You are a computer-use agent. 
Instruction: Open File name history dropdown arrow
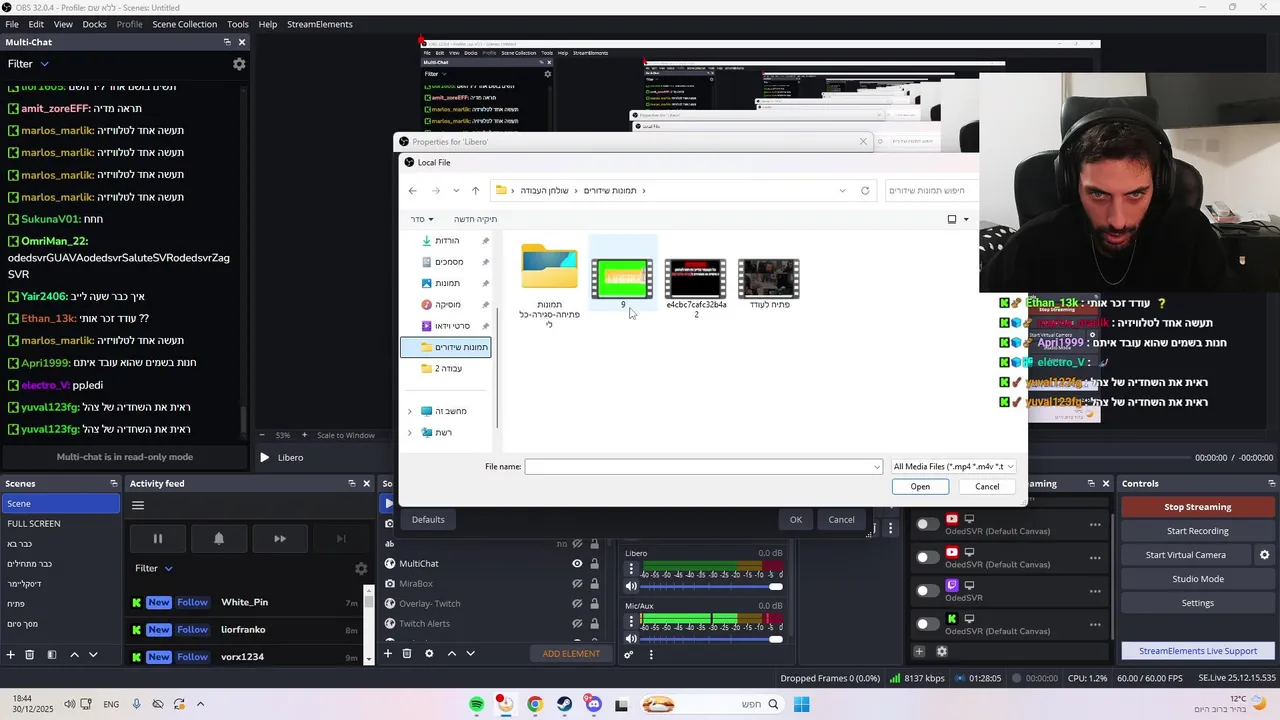pos(877,467)
